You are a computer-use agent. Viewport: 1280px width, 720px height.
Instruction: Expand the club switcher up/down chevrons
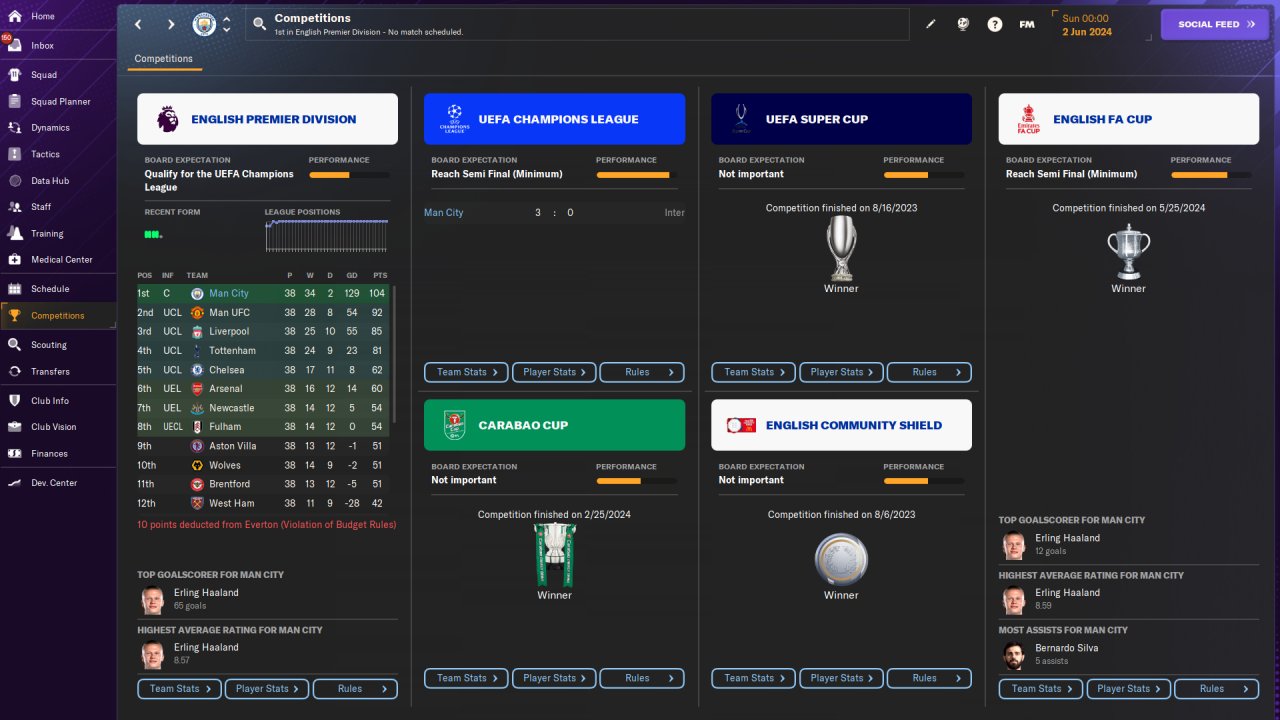coord(226,24)
